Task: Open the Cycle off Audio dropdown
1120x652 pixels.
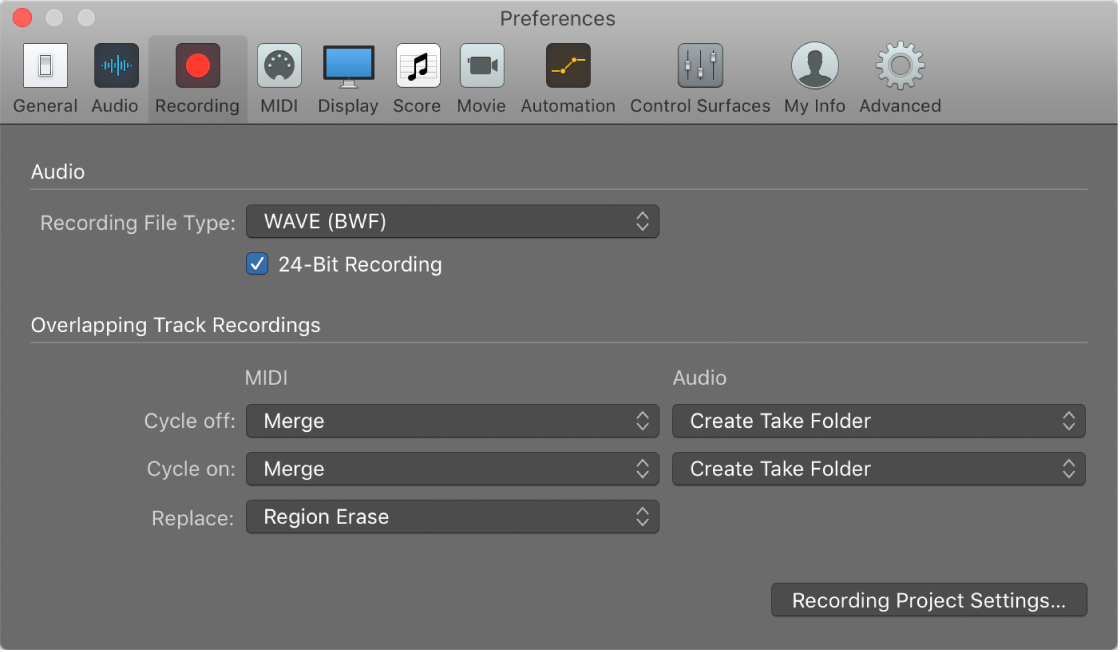Action: tap(879, 421)
